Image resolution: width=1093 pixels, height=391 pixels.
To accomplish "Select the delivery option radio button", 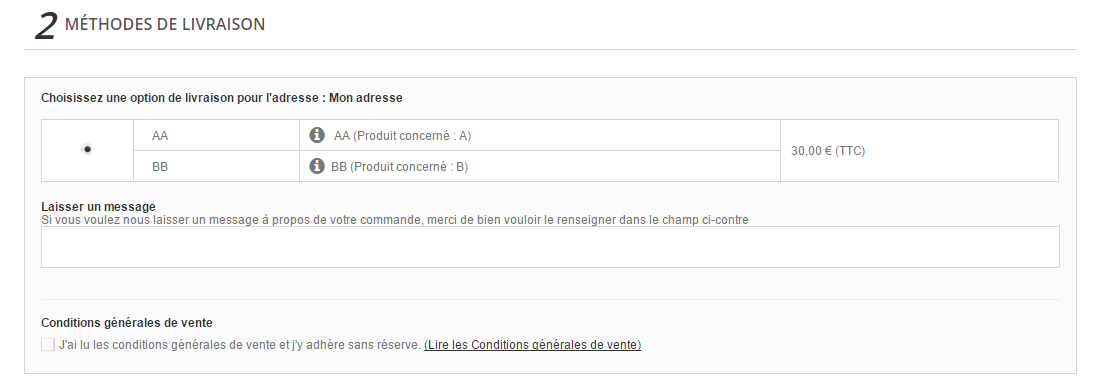I will click(87, 149).
